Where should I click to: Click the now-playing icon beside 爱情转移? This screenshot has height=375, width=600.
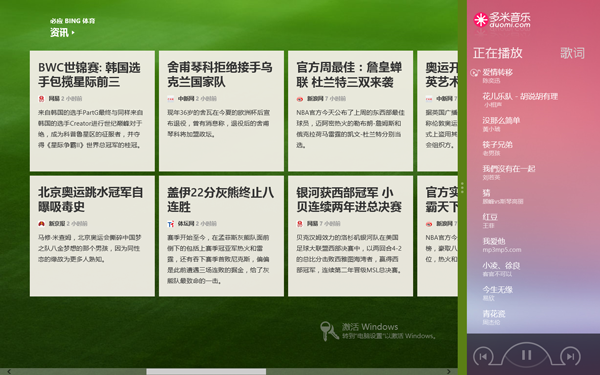click(475, 73)
